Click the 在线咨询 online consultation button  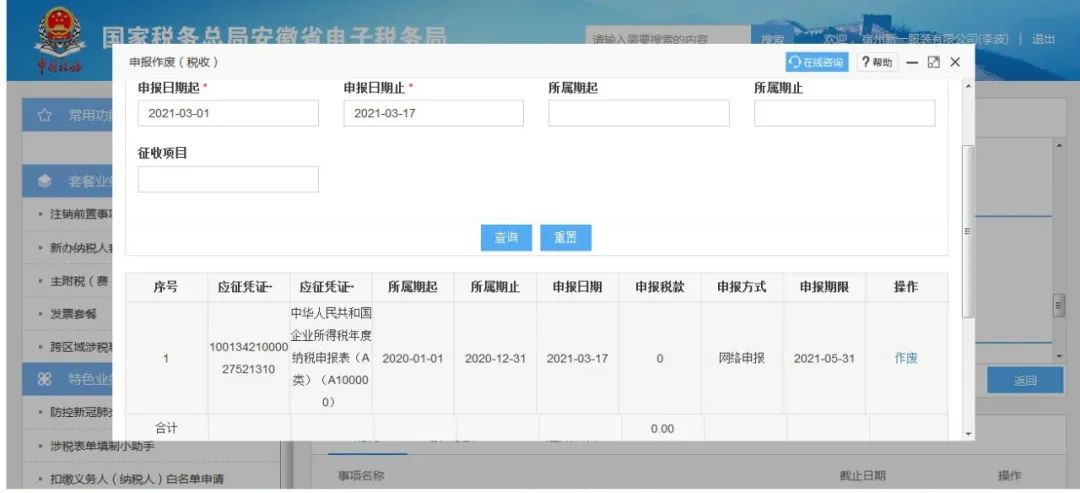point(817,62)
